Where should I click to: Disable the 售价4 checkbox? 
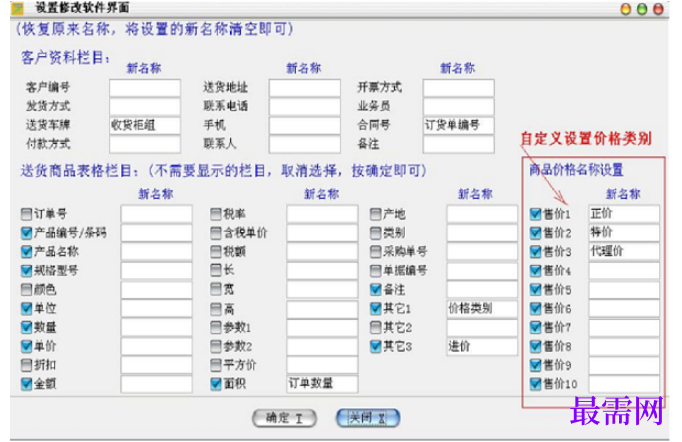[x=535, y=271]
